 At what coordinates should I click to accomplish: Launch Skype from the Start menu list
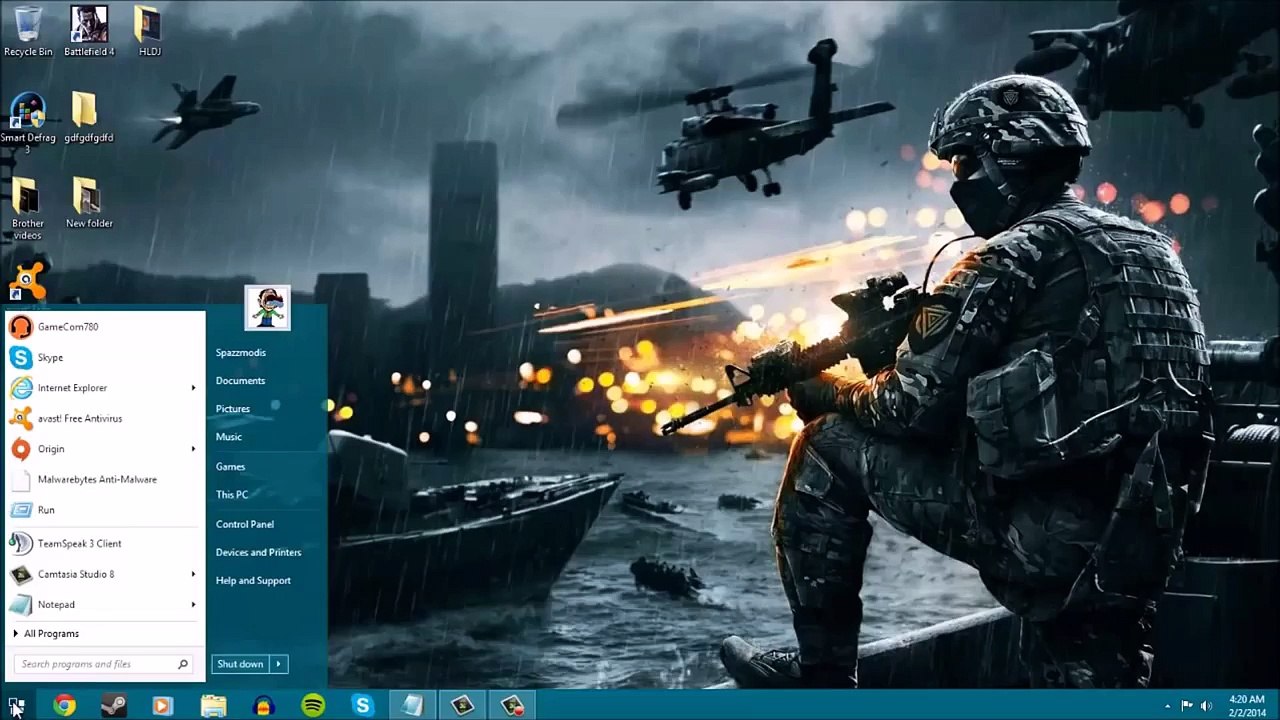tap(104, 357)
